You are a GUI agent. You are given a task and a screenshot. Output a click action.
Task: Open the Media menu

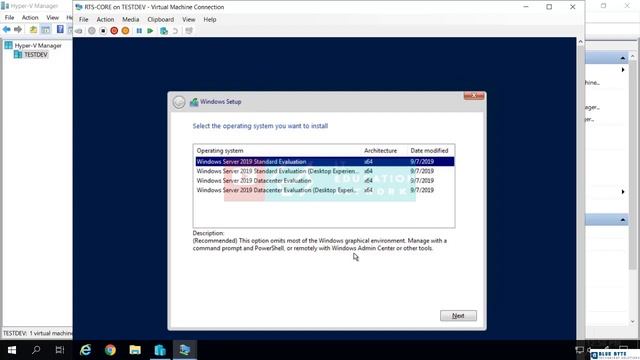click(131, 20)
